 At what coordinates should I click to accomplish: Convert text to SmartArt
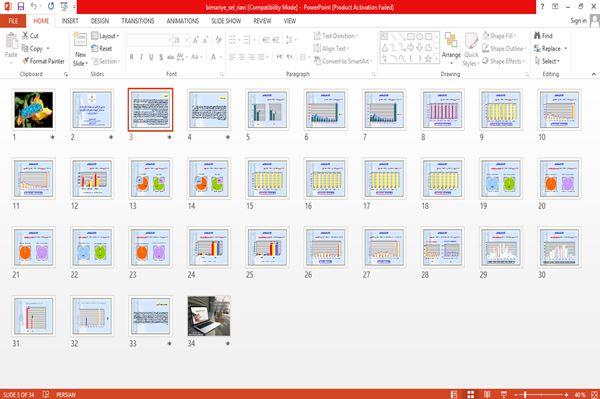(x=342, y=61)
